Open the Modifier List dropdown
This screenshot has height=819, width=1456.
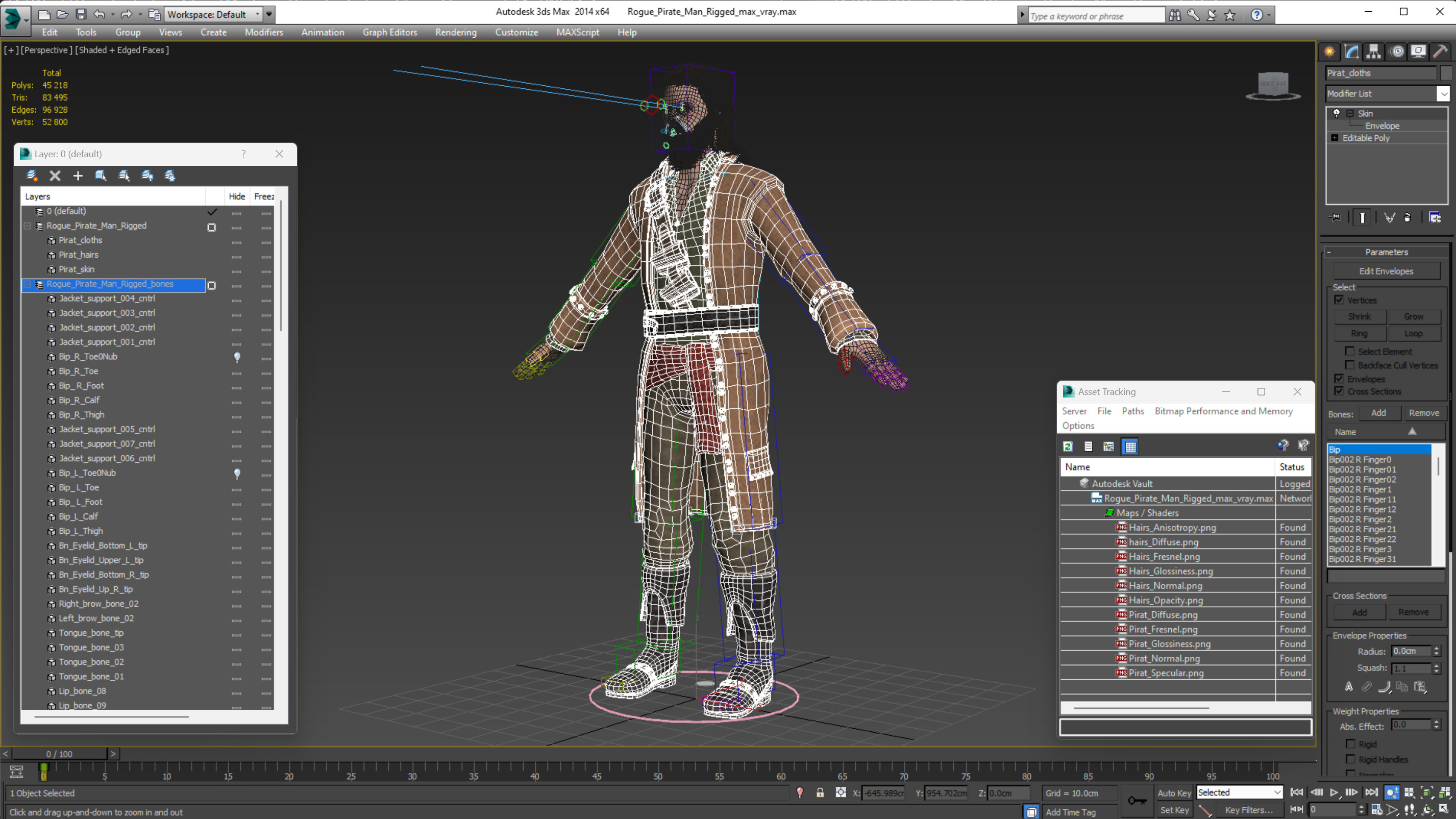[x=1443, y=94]
